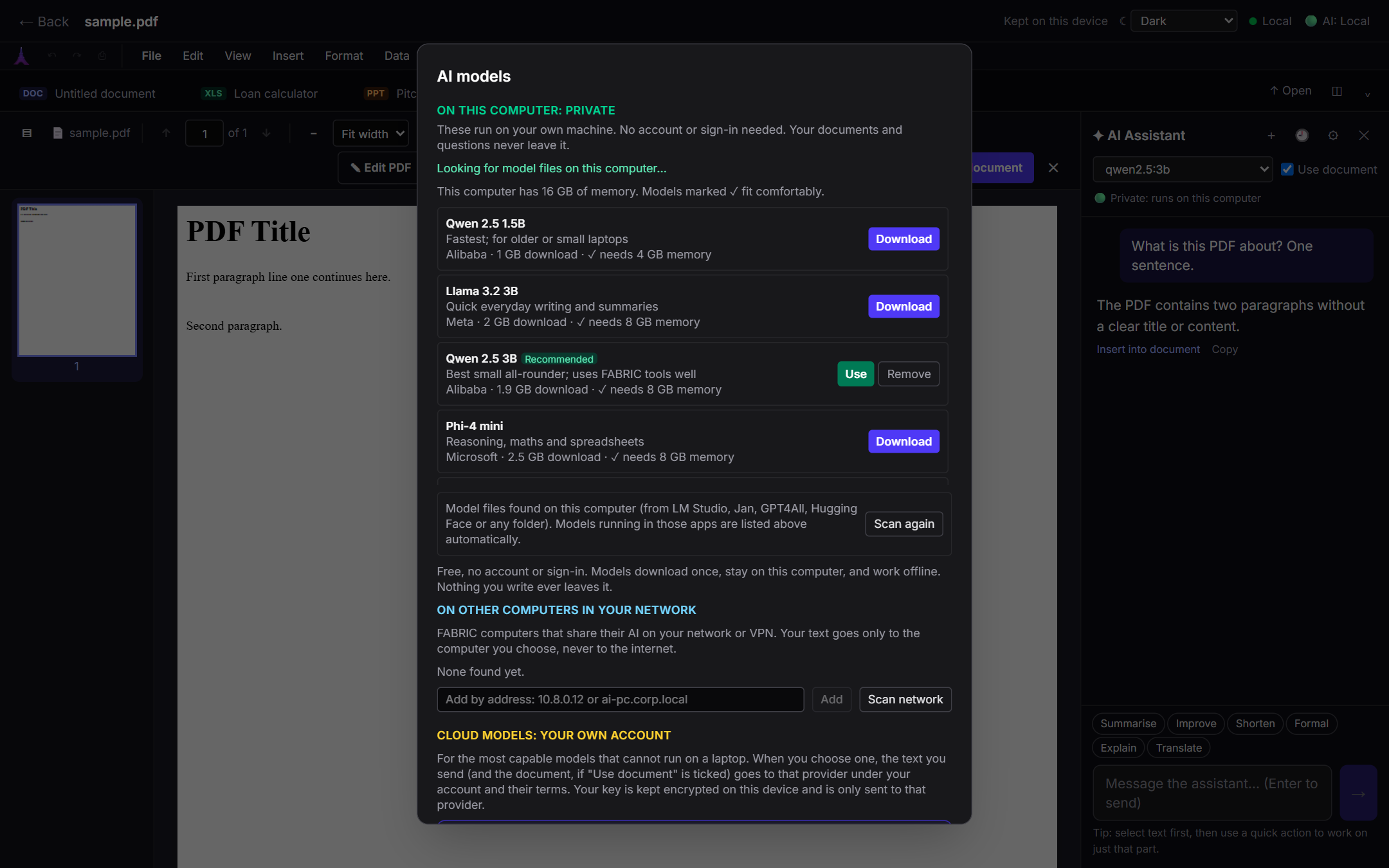Image resolution: width=1389 pixels, height=868 pixels.
Task: Go to previous page with up arrow
Action: click(167, 133)
